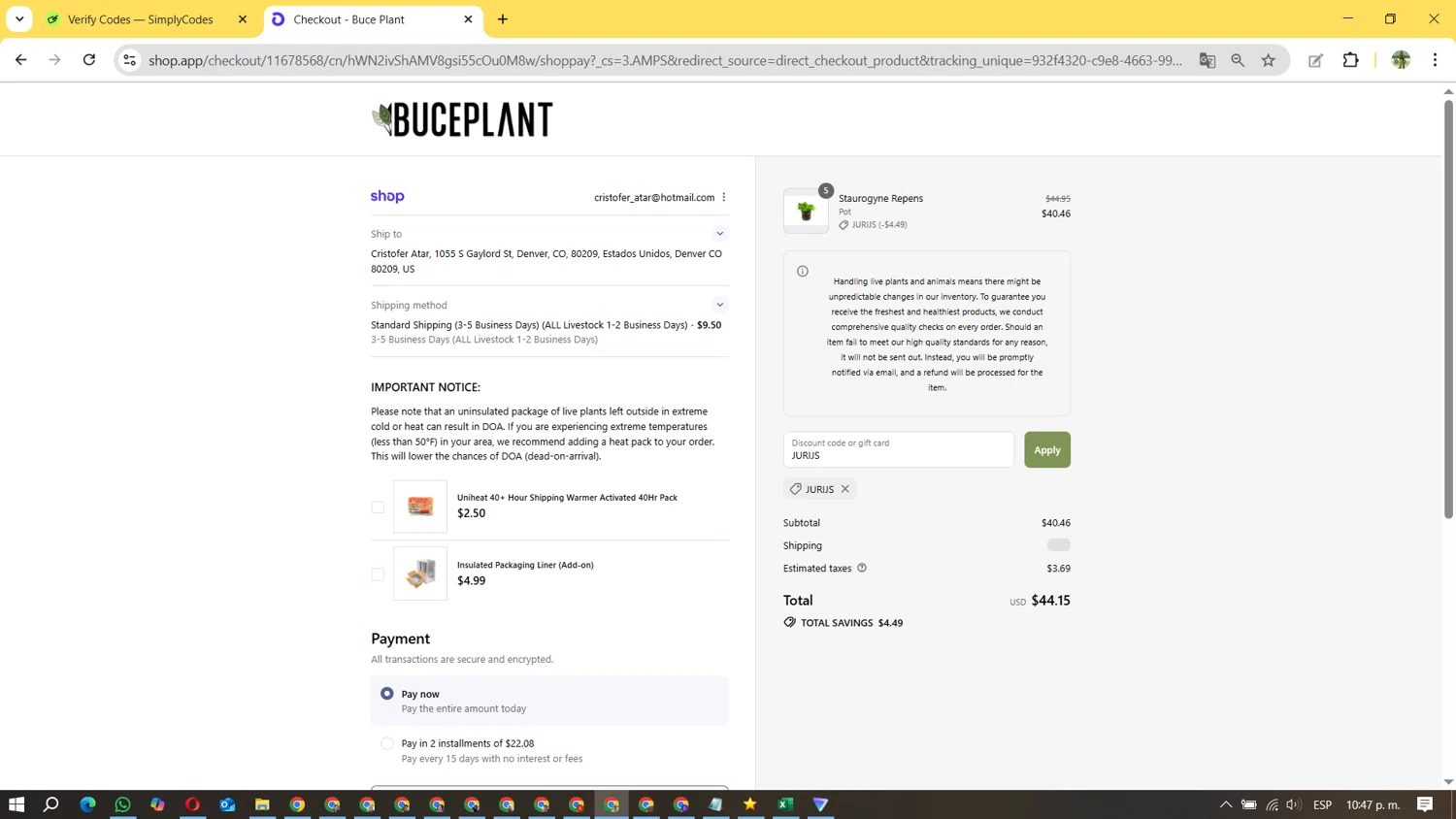Click the Staurogyne Repens product thumbnail
This screenshot has height=819, width=1456.
coord(806,211)
